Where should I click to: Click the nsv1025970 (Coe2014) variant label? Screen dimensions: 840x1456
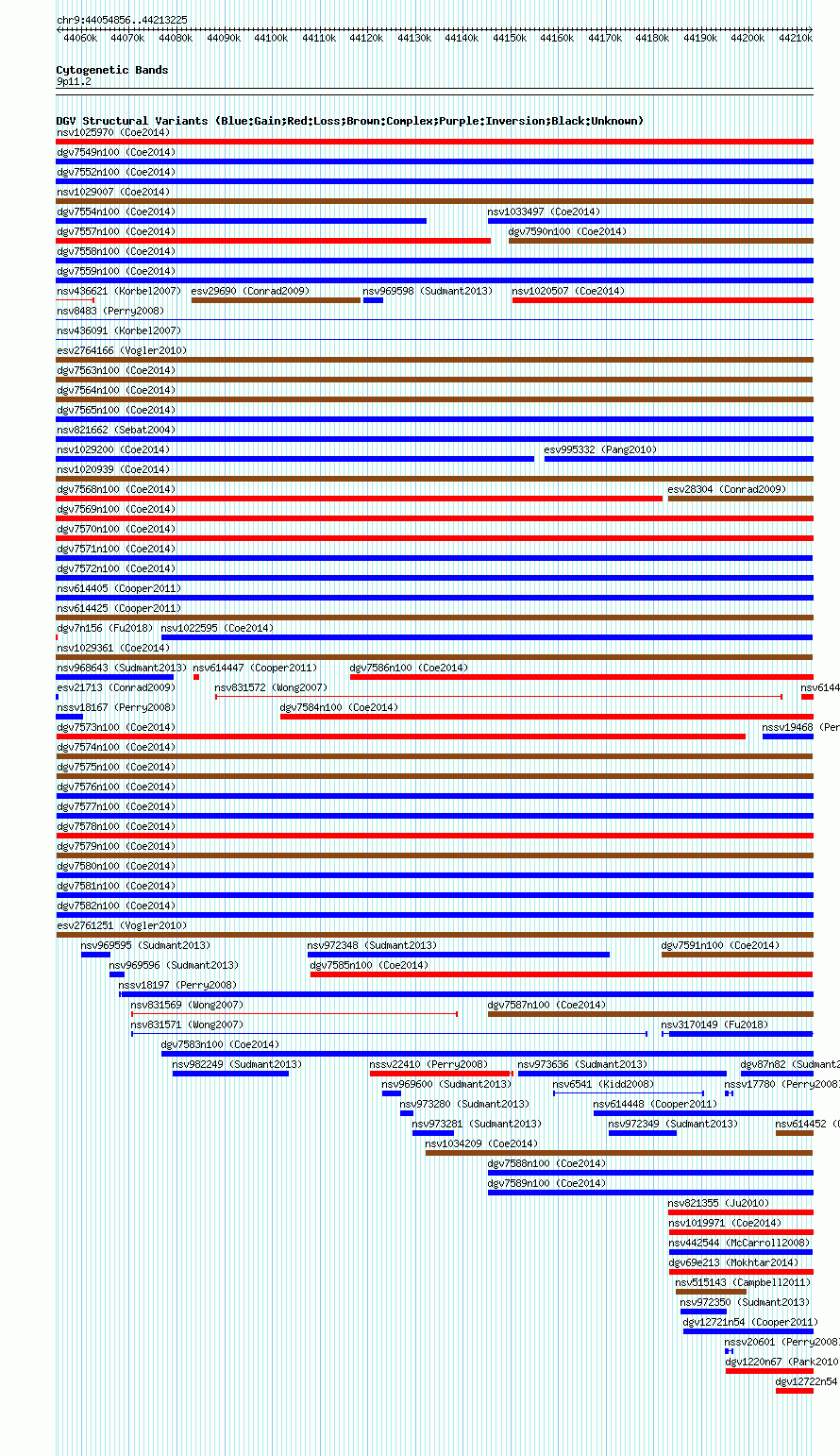[113, 133]
